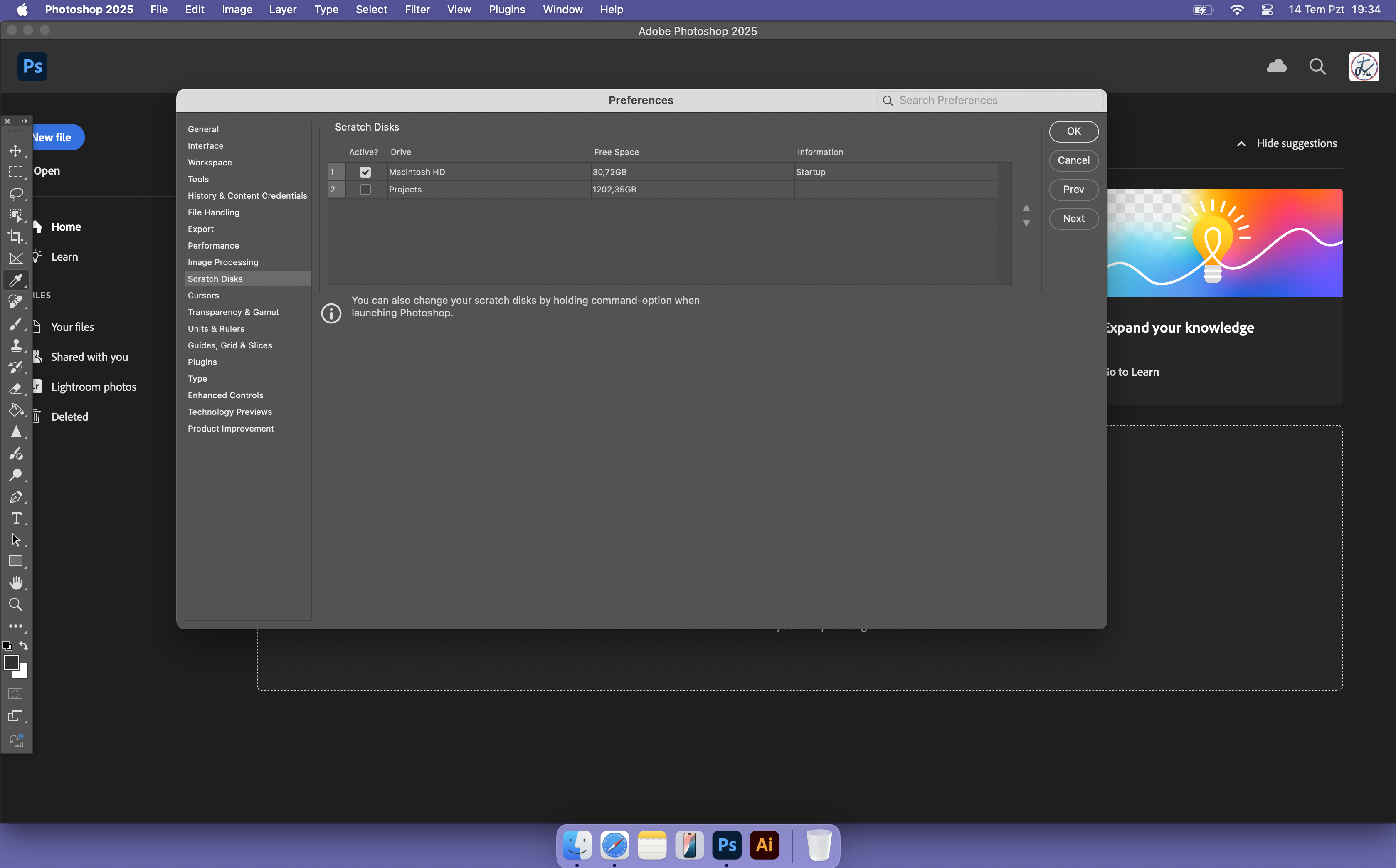Viewport: 1396px width, 868px height.
Task: Select the Crop tool
Action: (x=15, y=237)
